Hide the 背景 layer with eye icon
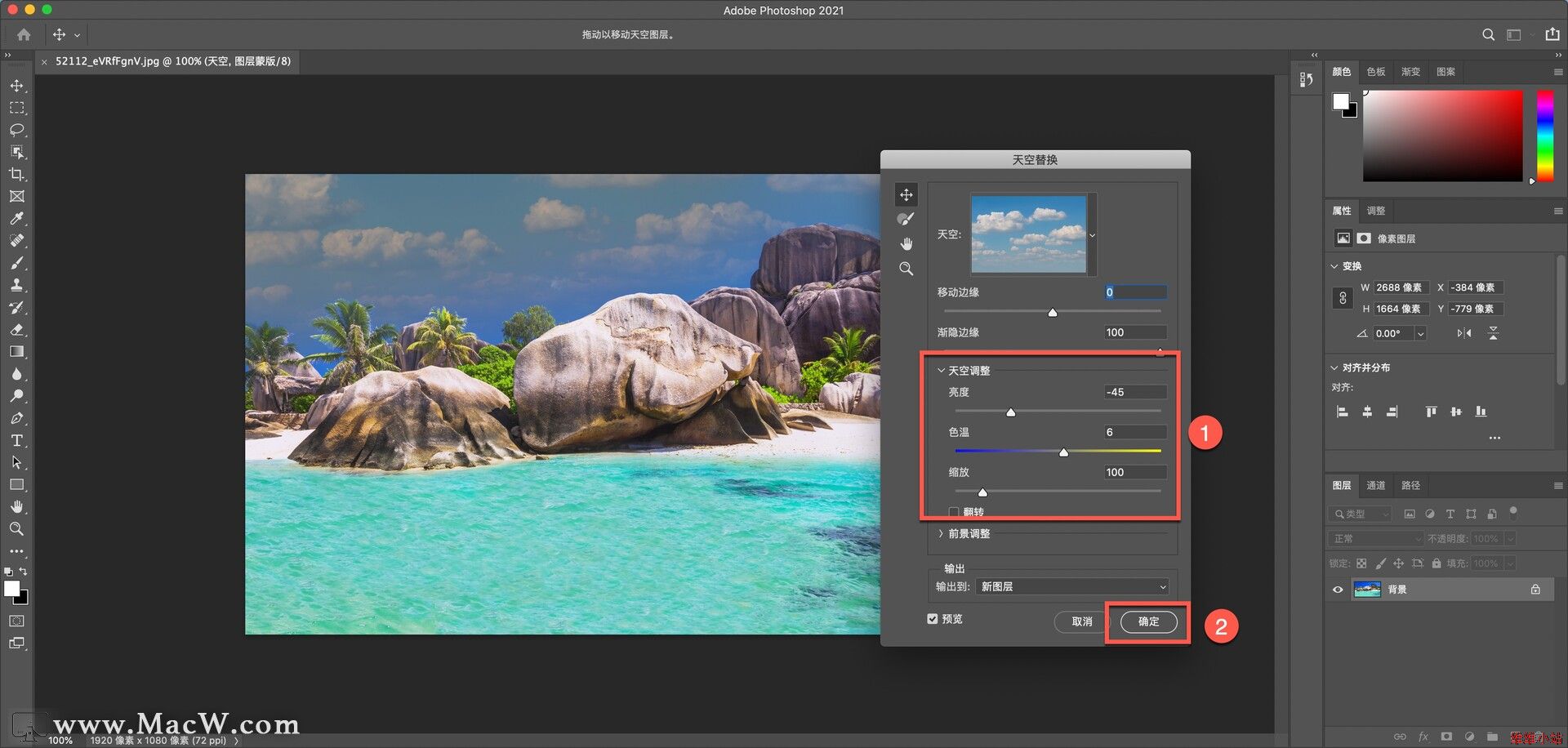Image resolution: width=1568 pixels, height=748 pixels. tap(1338, 590)
